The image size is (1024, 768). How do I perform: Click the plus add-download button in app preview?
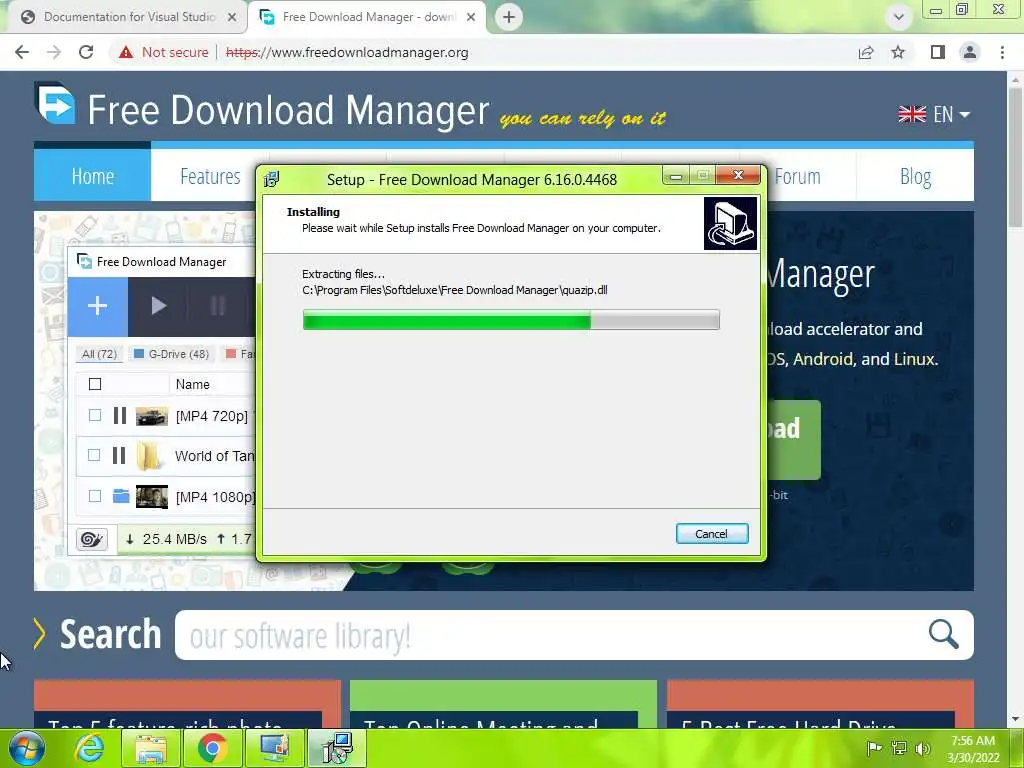click(97, 306)
